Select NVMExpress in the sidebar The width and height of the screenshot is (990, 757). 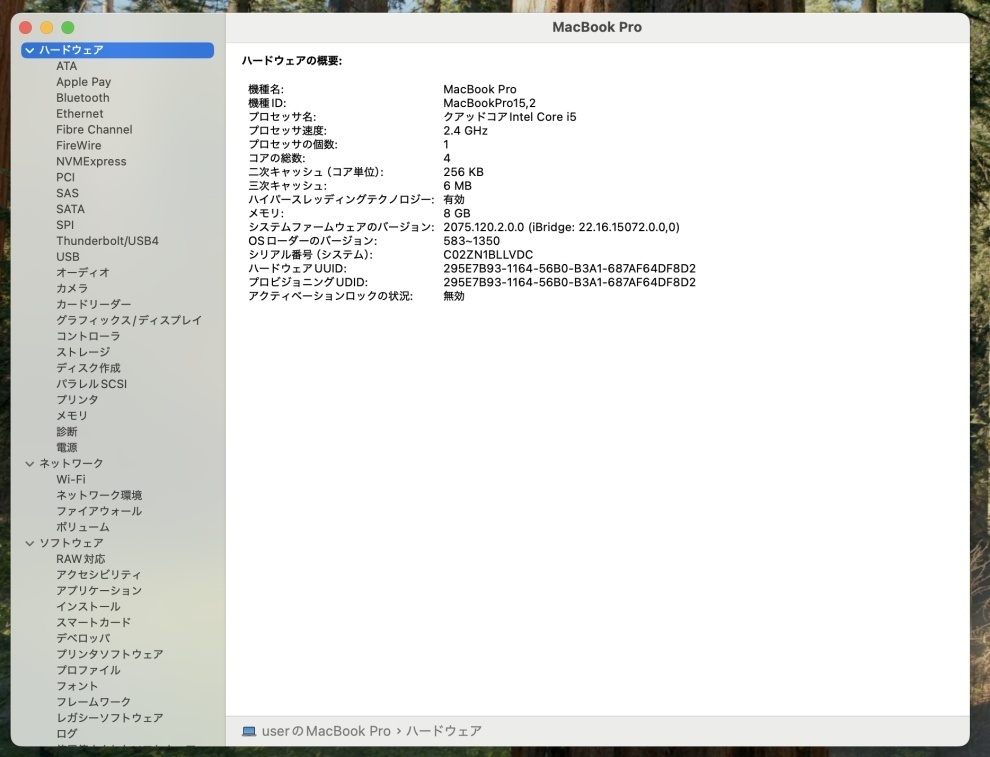[91, 162]
